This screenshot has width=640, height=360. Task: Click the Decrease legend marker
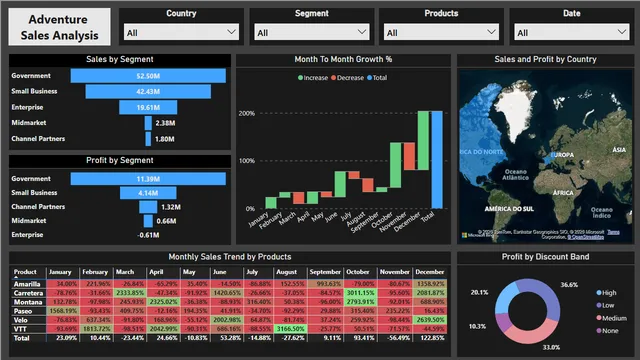point(333,78)
